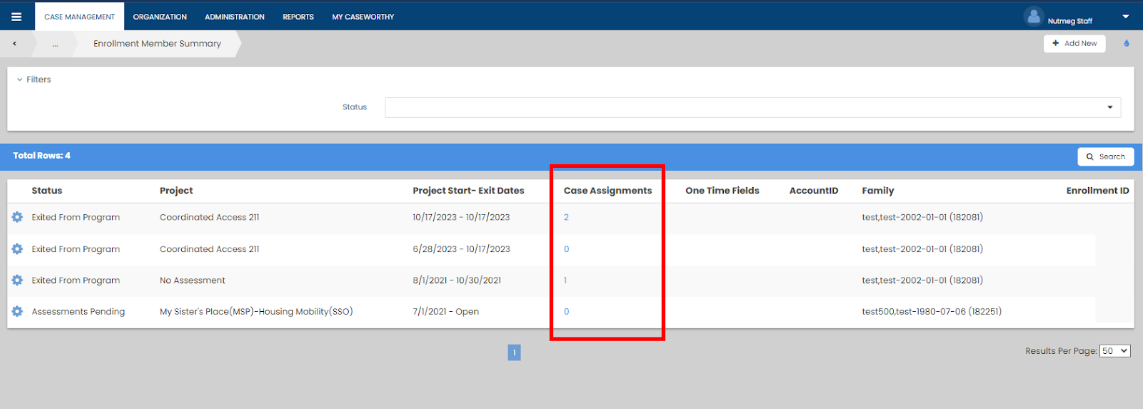1143x409 pixels.
Task: Open gear actions for Assessments Pending row
Action: [x=17, y=312]
